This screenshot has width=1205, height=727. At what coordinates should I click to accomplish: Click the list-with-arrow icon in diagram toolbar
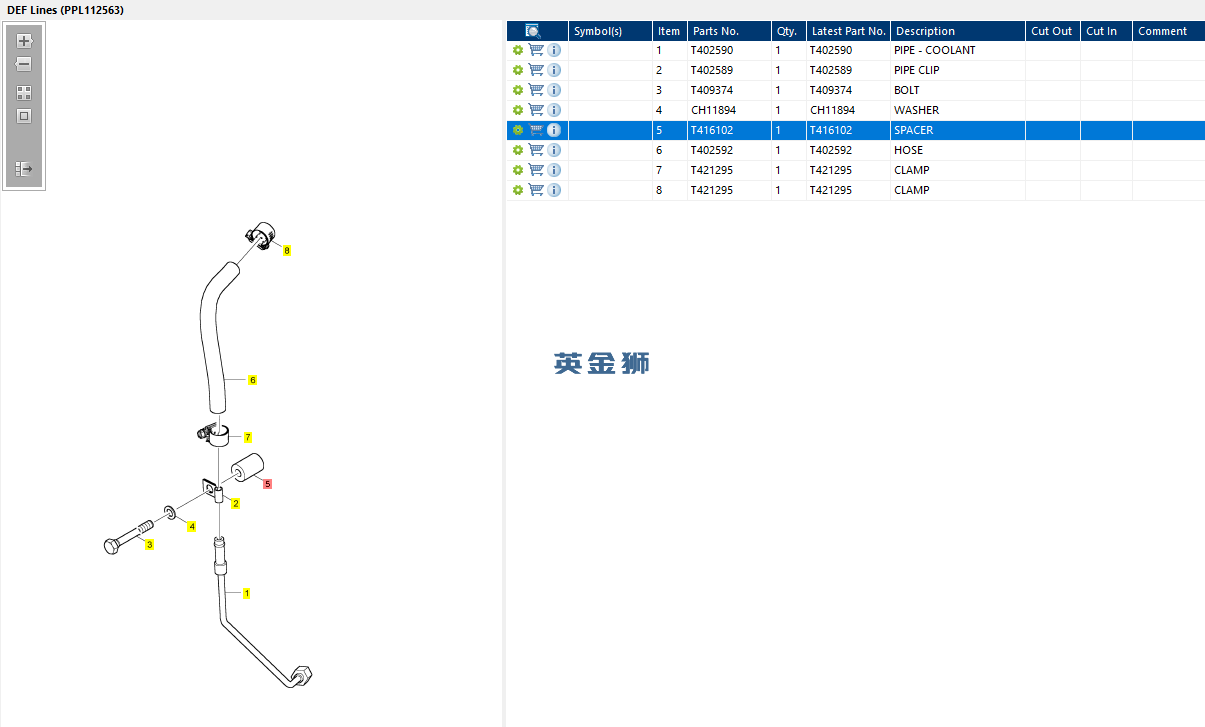point(24,169)
